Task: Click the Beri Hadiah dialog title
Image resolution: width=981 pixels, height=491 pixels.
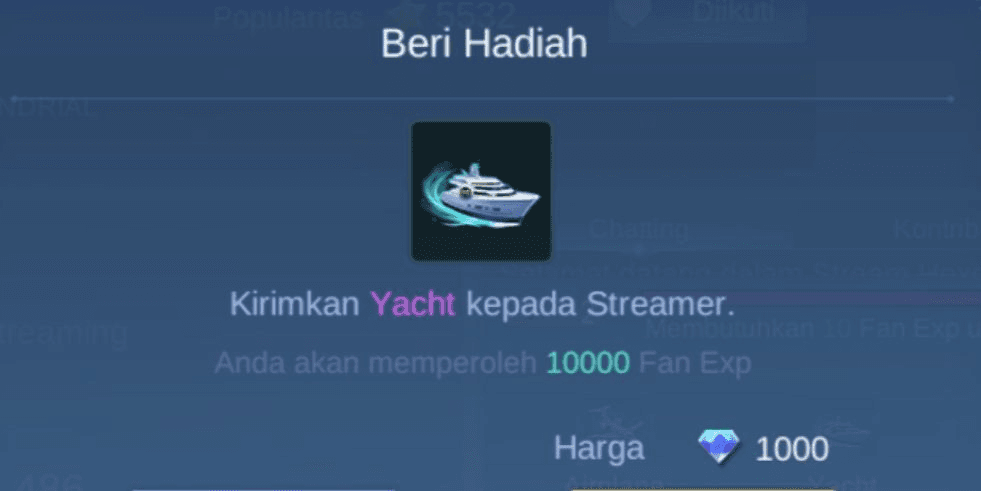Action: click(484, 44)
